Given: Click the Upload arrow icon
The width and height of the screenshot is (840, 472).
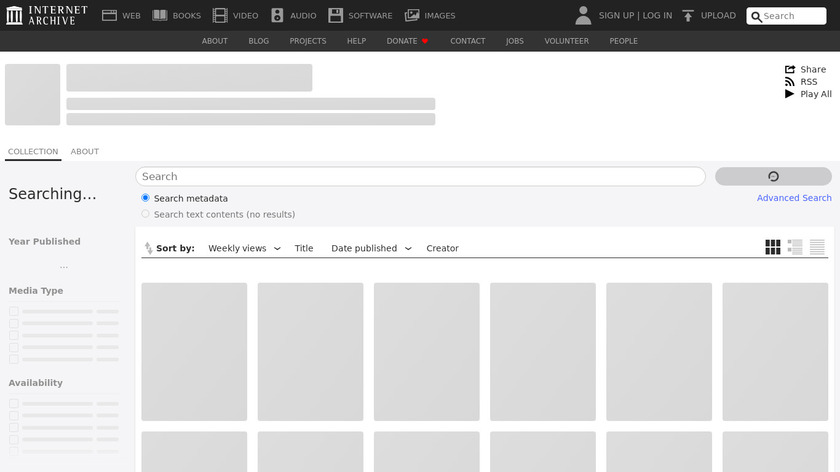Looking at the screenshot, I should pyautogui.click(x=688, y=16).
